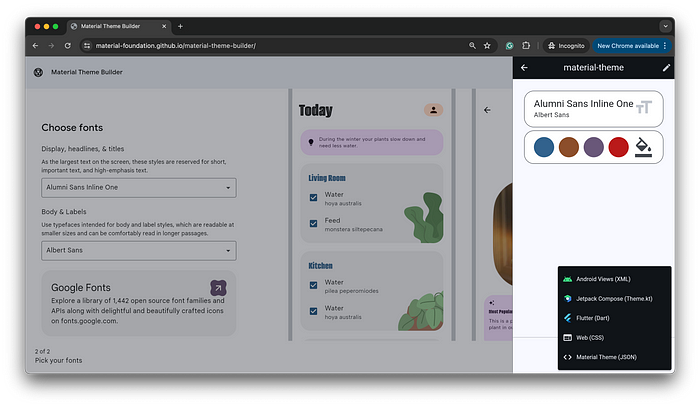Click the Kitchen heading
The height and width of the screenshot is (407, 700).
coord(321,266)
